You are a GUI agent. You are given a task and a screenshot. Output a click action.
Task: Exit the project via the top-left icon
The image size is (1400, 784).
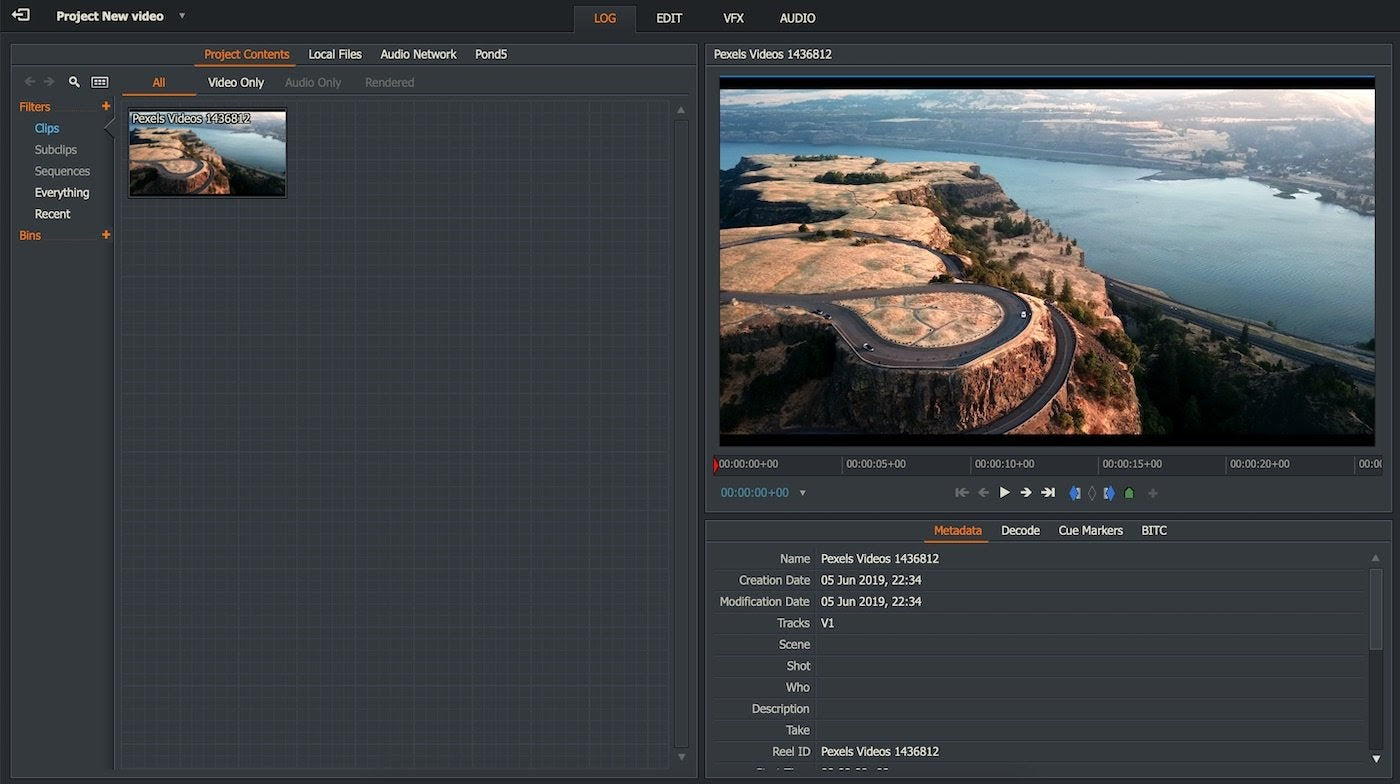click(x=19, y=15)
